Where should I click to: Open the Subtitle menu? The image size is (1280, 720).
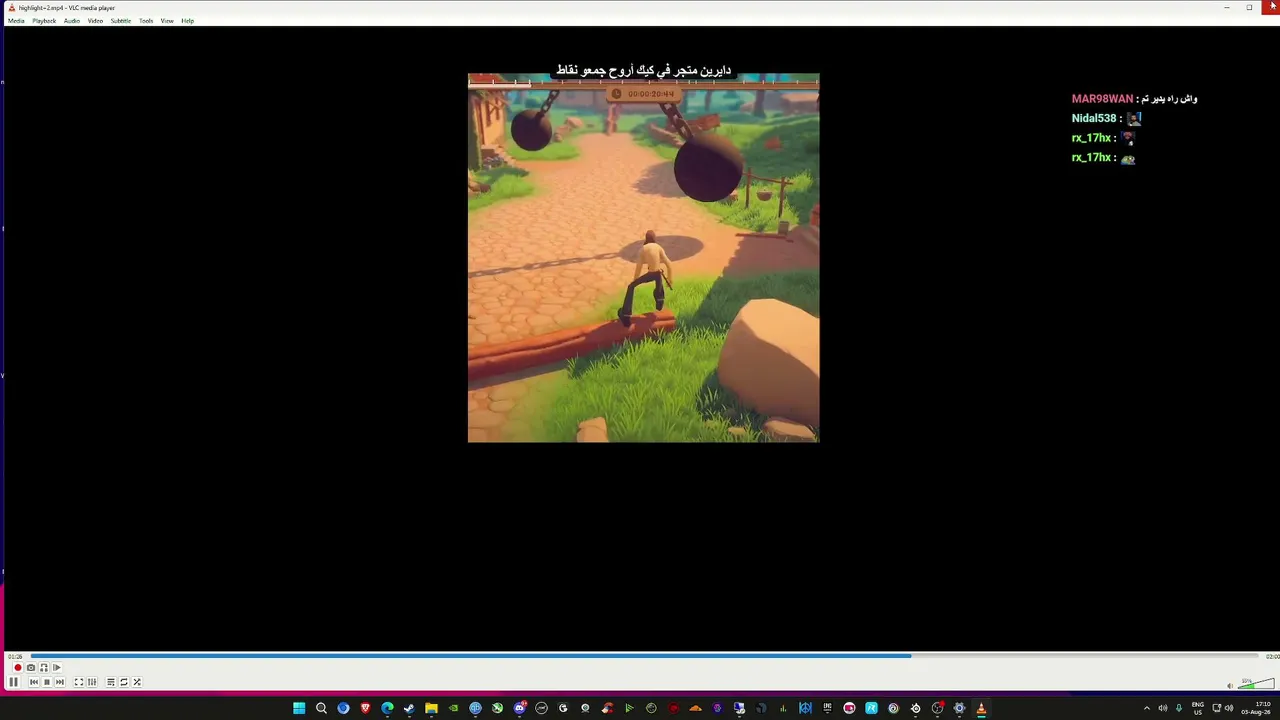point(121,21)
